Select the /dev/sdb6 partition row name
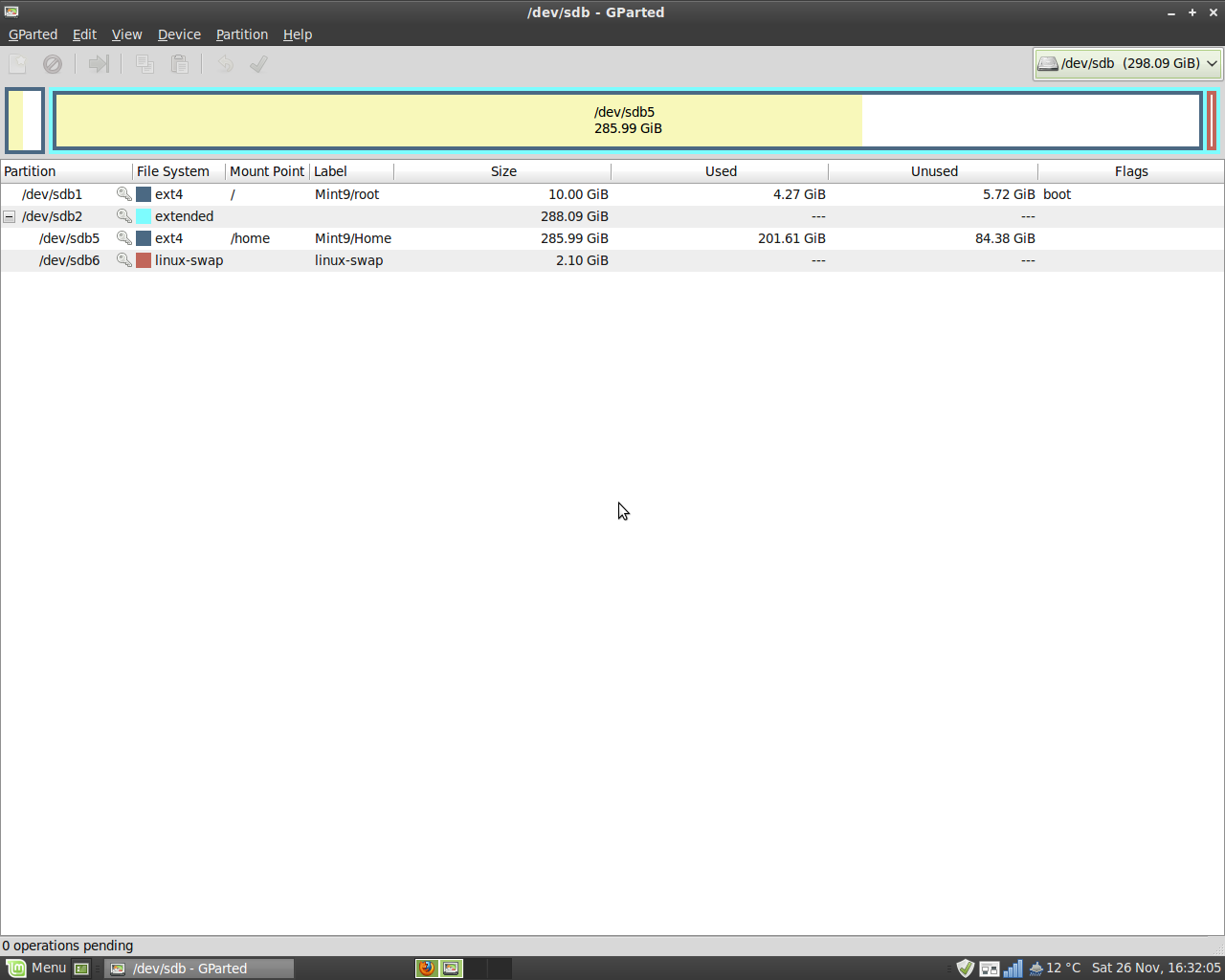Screen dimensions: 1225x980 tap(69, 260)
